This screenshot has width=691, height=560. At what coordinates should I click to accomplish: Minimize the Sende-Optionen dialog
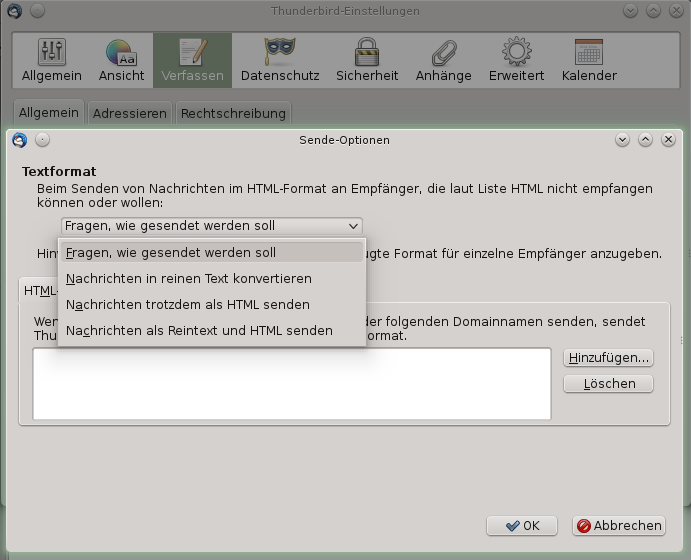[x=622, y=140]
